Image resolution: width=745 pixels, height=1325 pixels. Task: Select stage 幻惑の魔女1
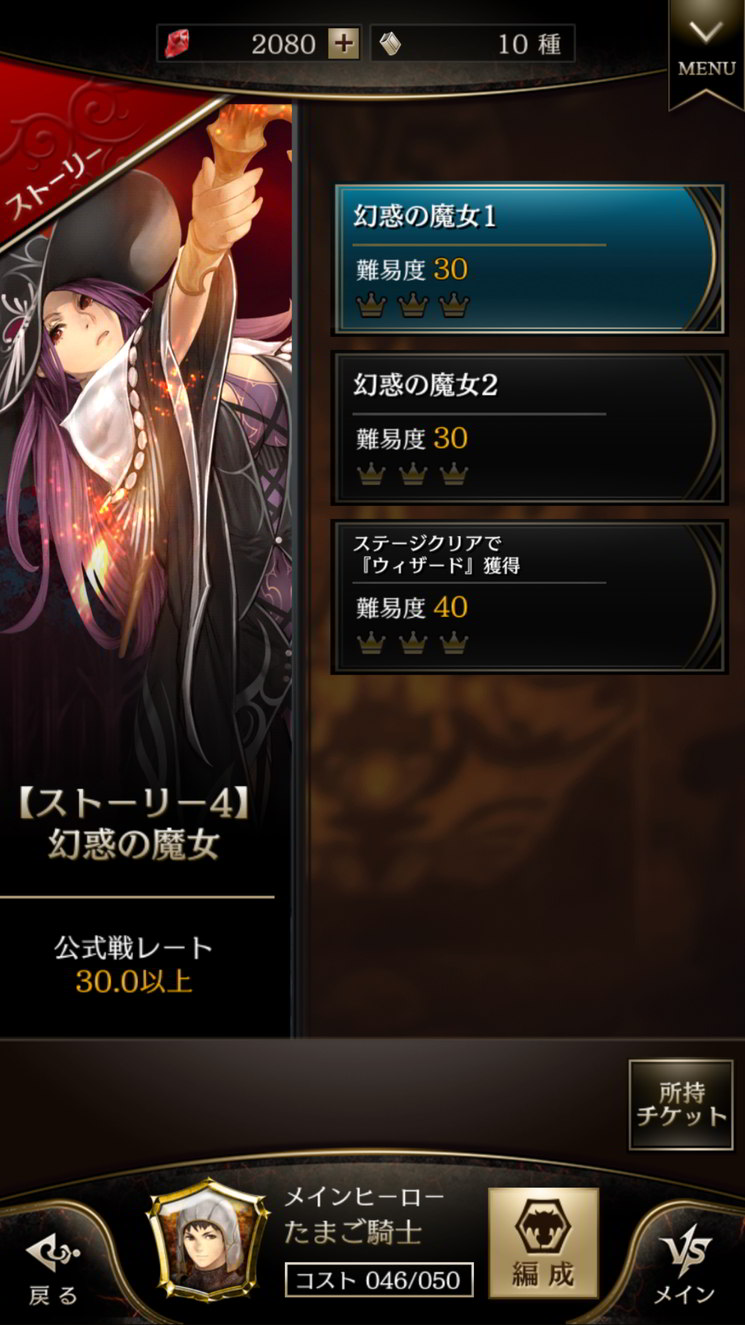pos(529,259)
